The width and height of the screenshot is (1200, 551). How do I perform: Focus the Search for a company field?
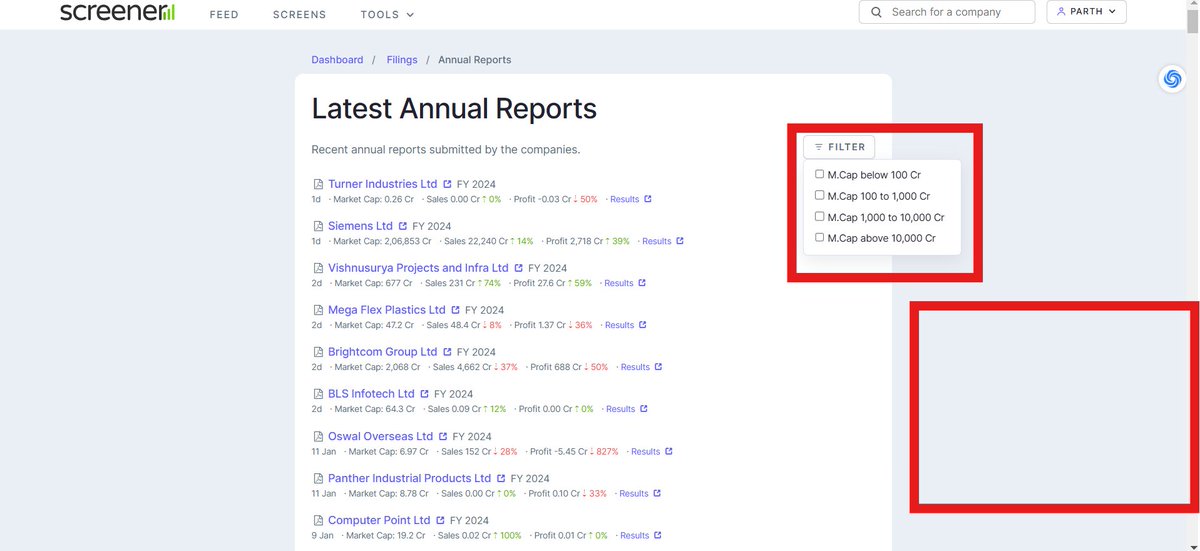pyautogui.click(x=947, y=12)
